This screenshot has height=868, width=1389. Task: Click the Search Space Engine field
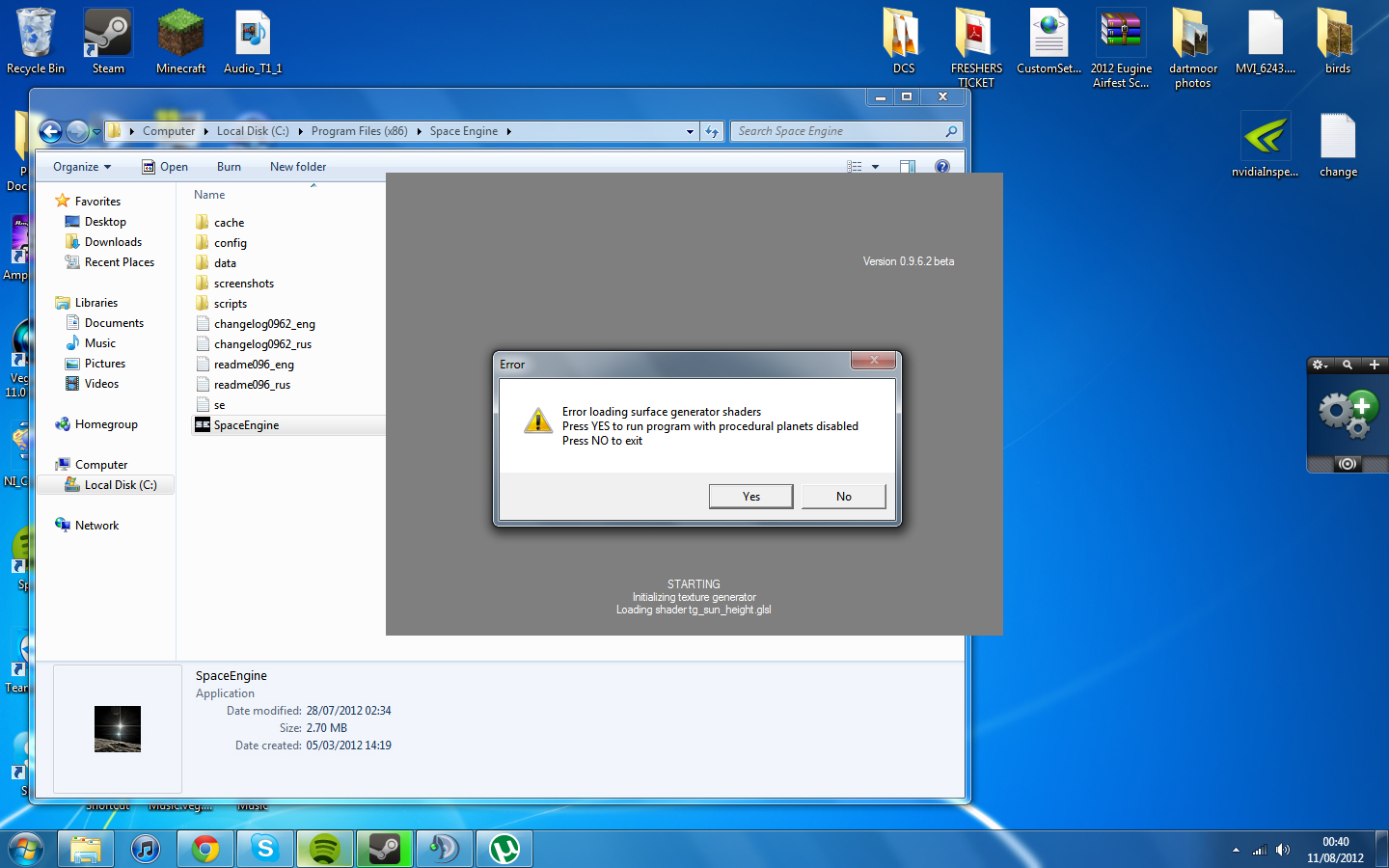click(837, 131)
